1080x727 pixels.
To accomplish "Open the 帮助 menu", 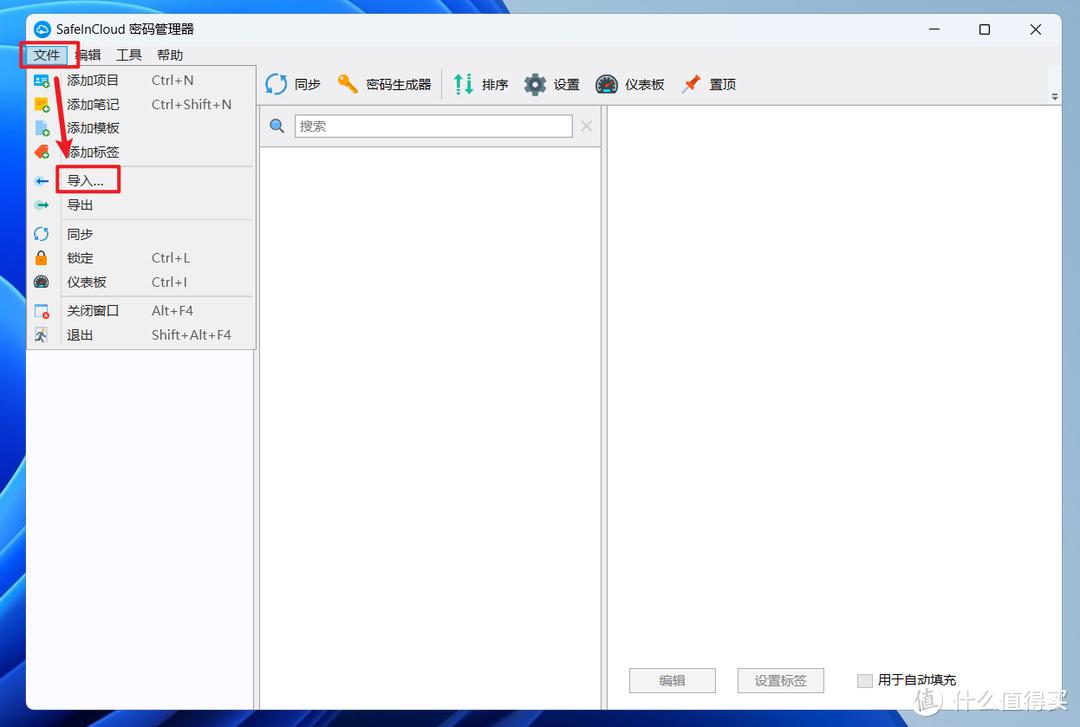I will coord(170,55).
